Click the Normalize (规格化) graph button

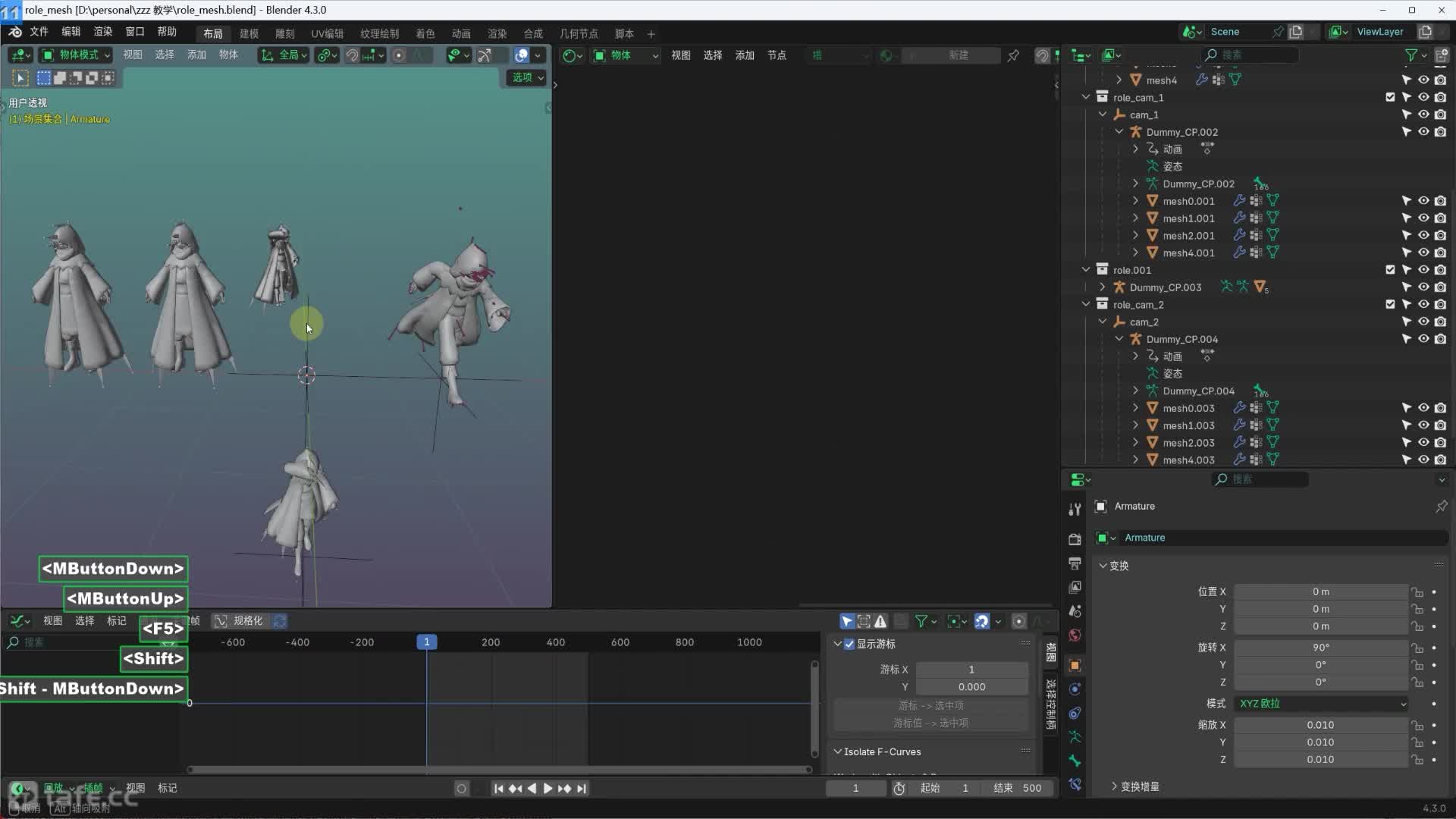click(240, 621)
